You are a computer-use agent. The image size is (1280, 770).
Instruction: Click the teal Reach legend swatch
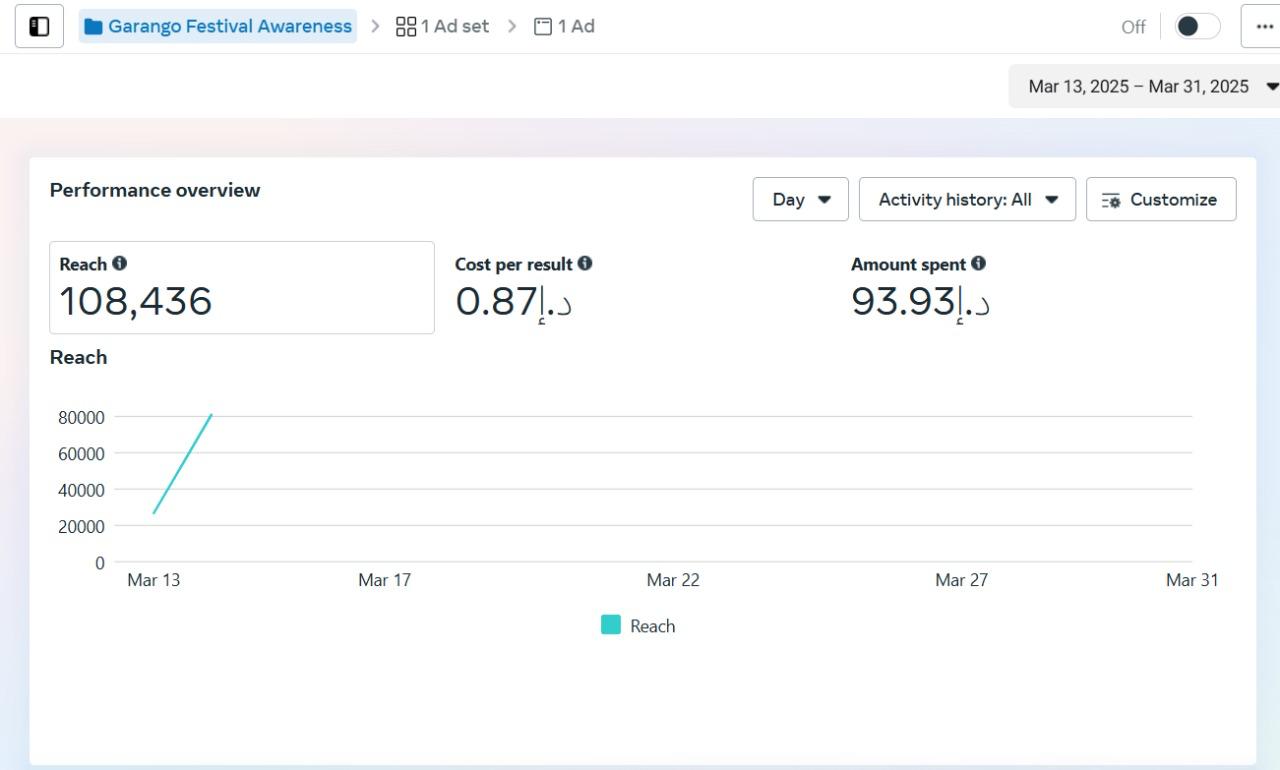coord(610,625)
